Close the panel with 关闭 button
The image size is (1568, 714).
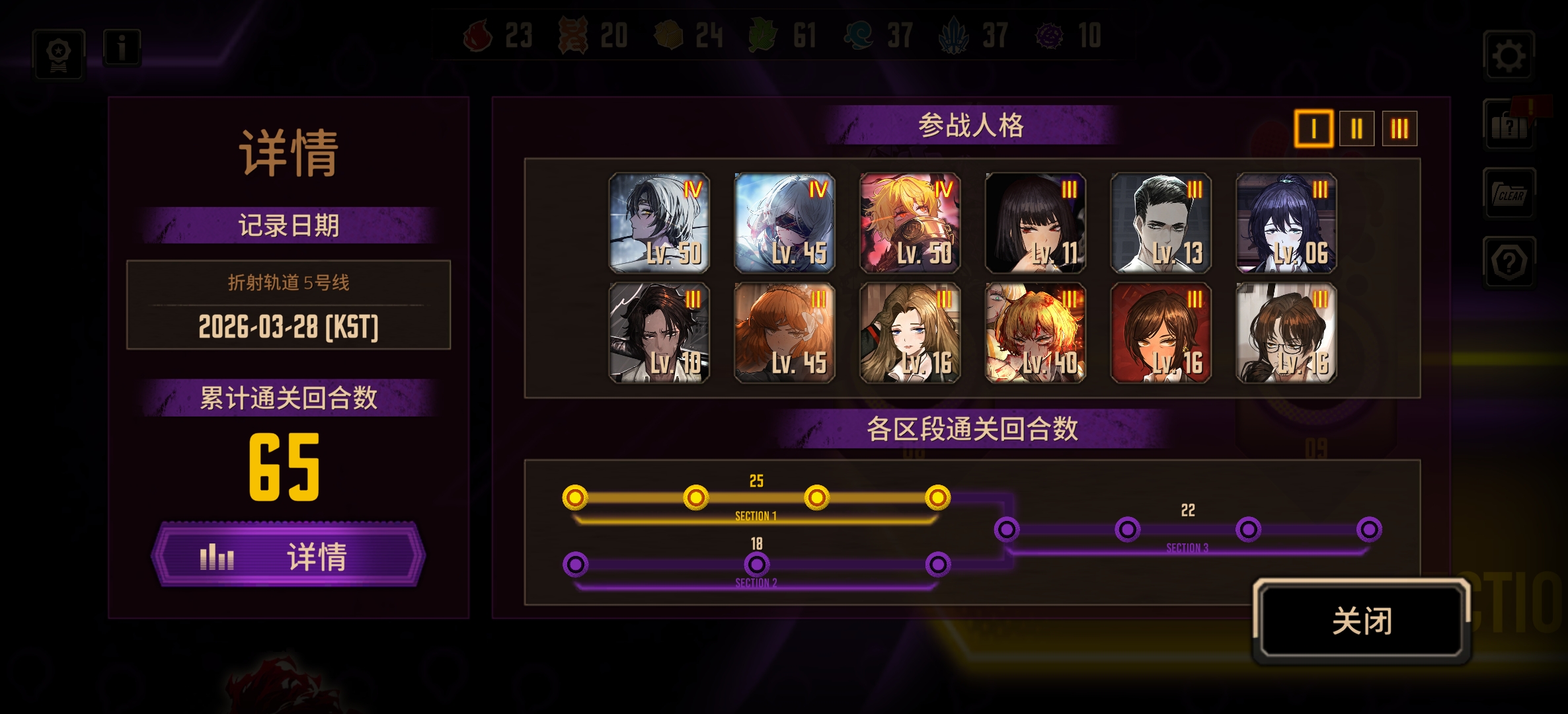pos(1362,621)
